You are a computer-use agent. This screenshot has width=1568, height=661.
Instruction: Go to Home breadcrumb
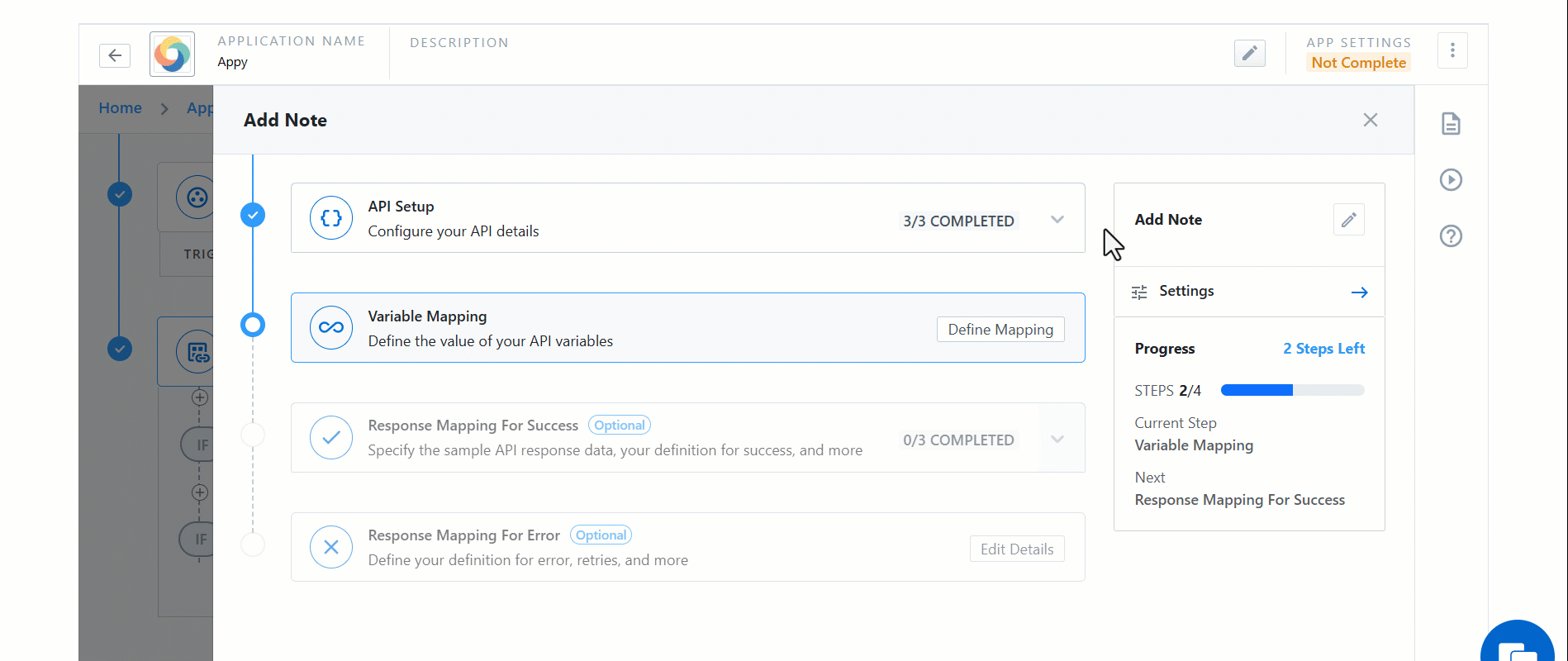click(120, 108)
